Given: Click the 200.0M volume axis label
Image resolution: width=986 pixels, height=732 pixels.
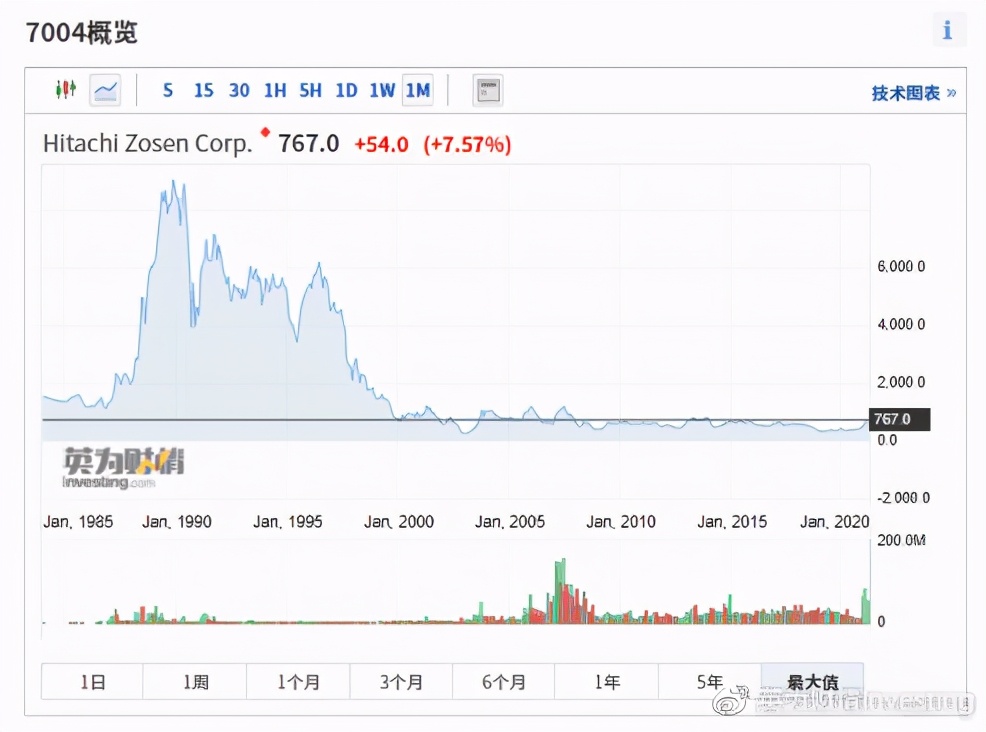Looking at the screenshot, I should (x=901, y=541).
